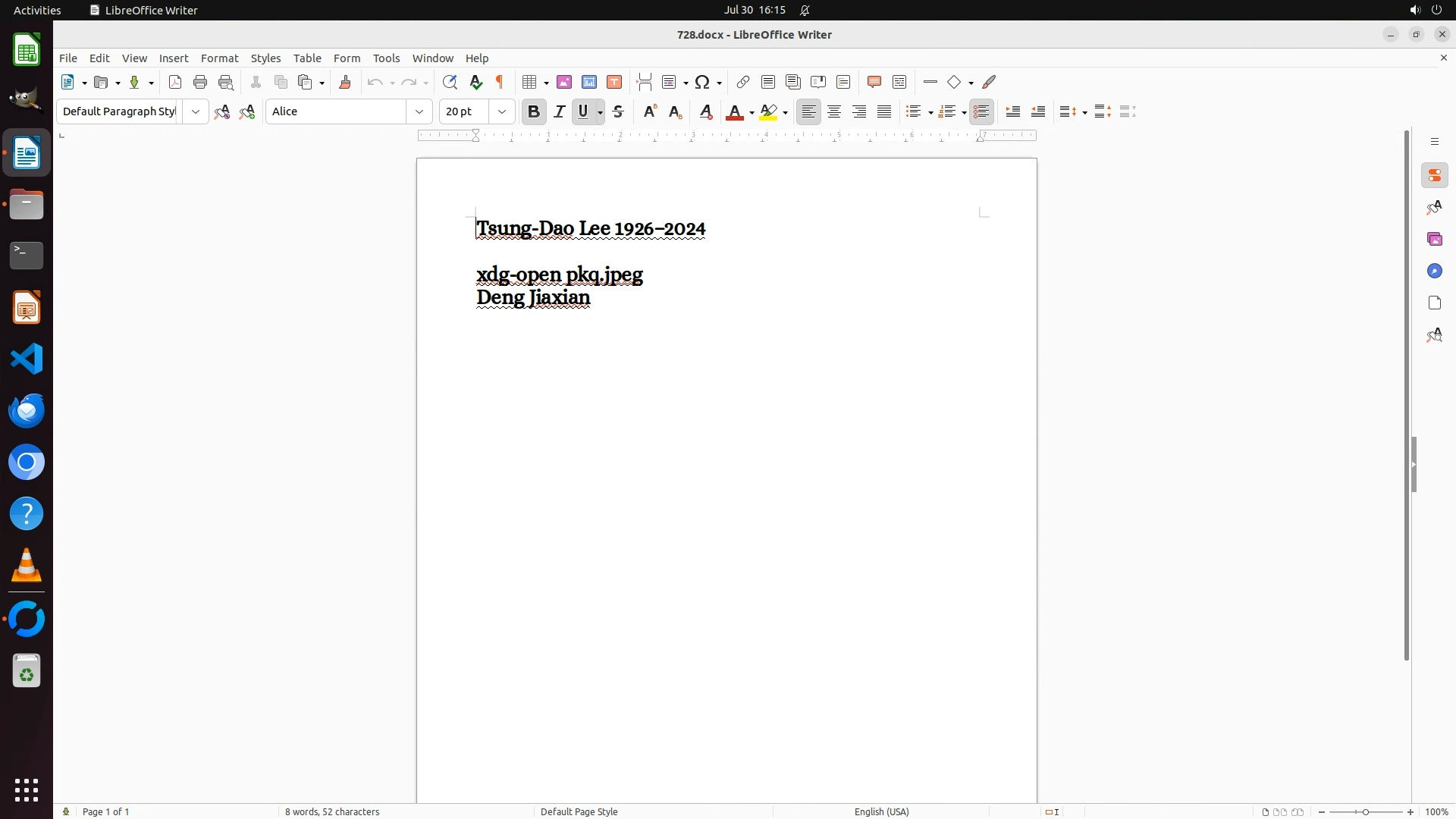This screenshot has height=819, width=1456.
Task: Open the sidebar Gallery icon
Action: tap(1434, 240)
